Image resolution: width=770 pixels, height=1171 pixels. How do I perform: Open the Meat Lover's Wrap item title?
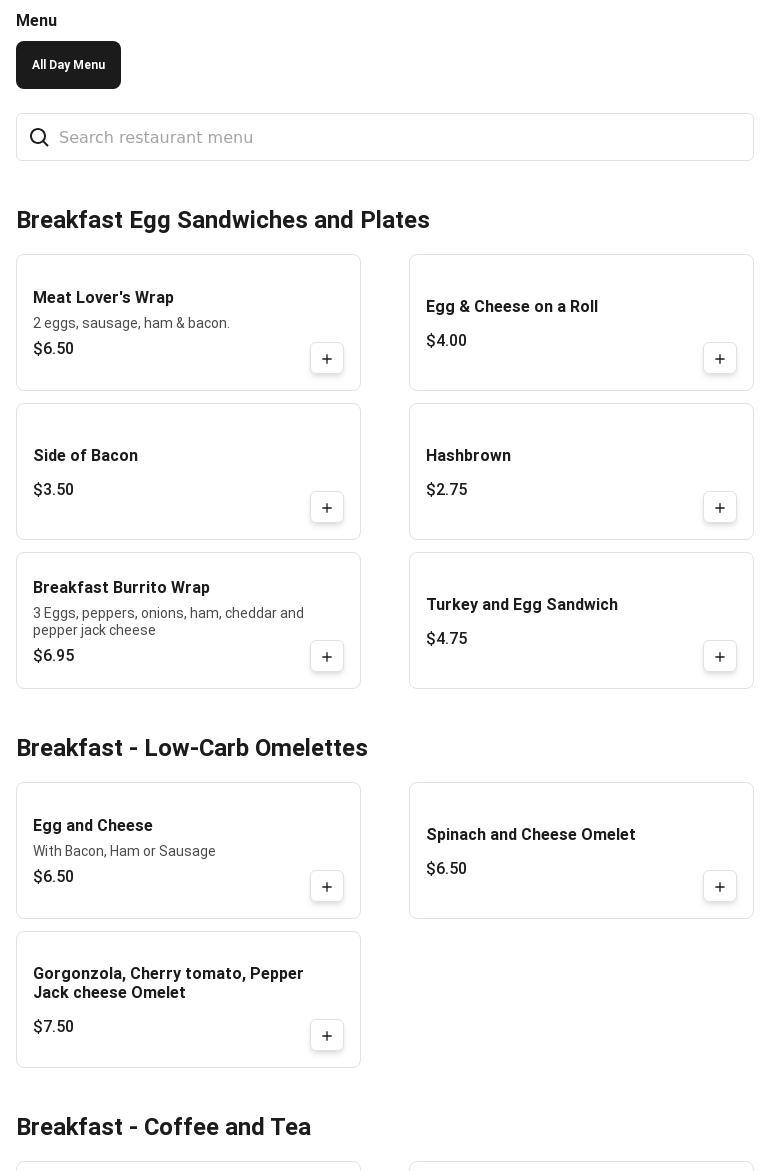[x=104, y=298]
